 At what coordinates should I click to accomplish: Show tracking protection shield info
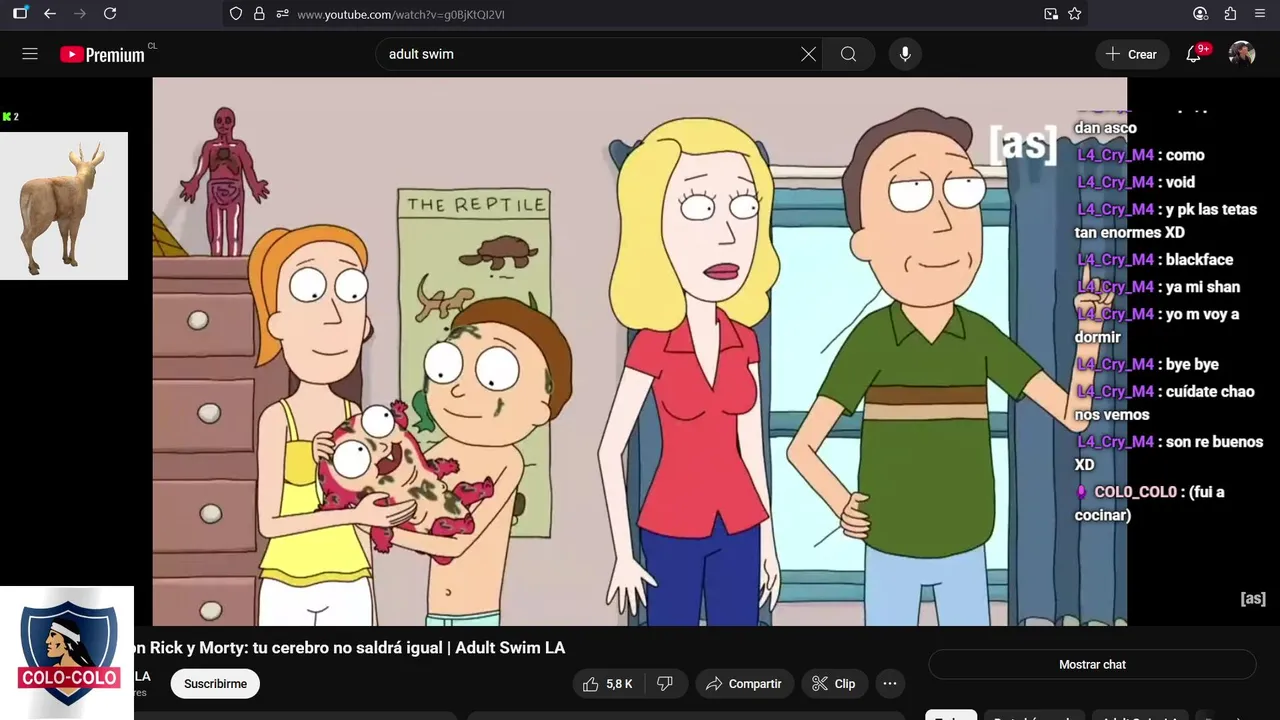[x=236, y=14]
